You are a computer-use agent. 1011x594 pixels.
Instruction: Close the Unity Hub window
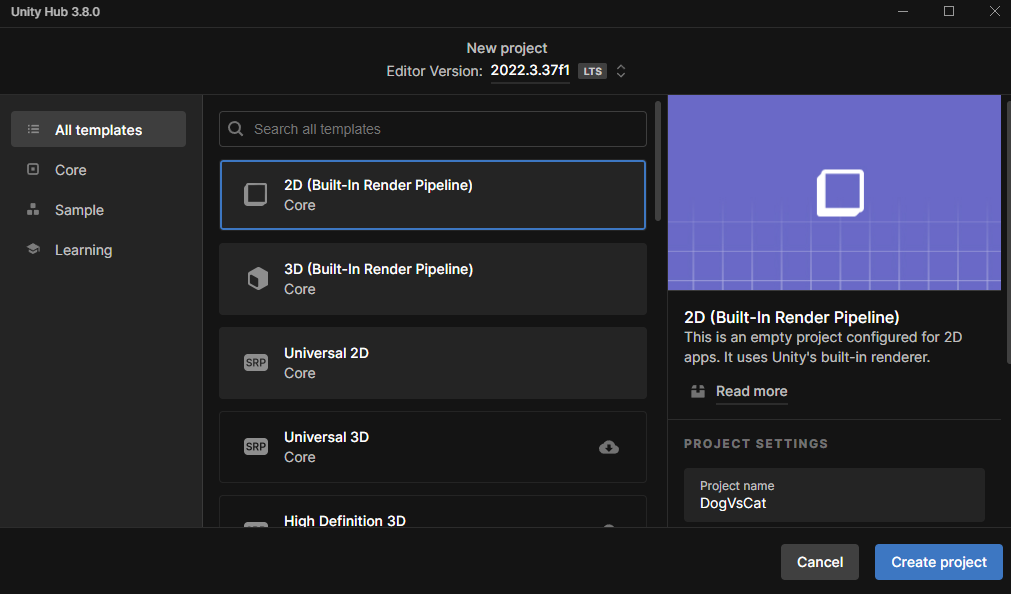point(994,12)
